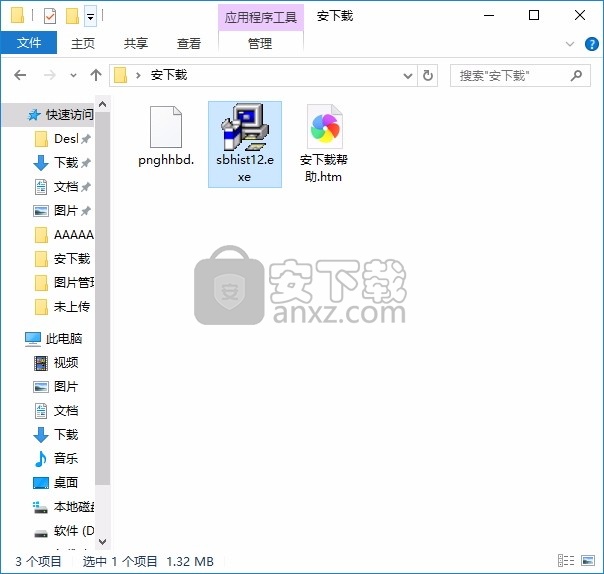
Task: Click the Properties checkmark quick access icon
Action: (50, 16)
